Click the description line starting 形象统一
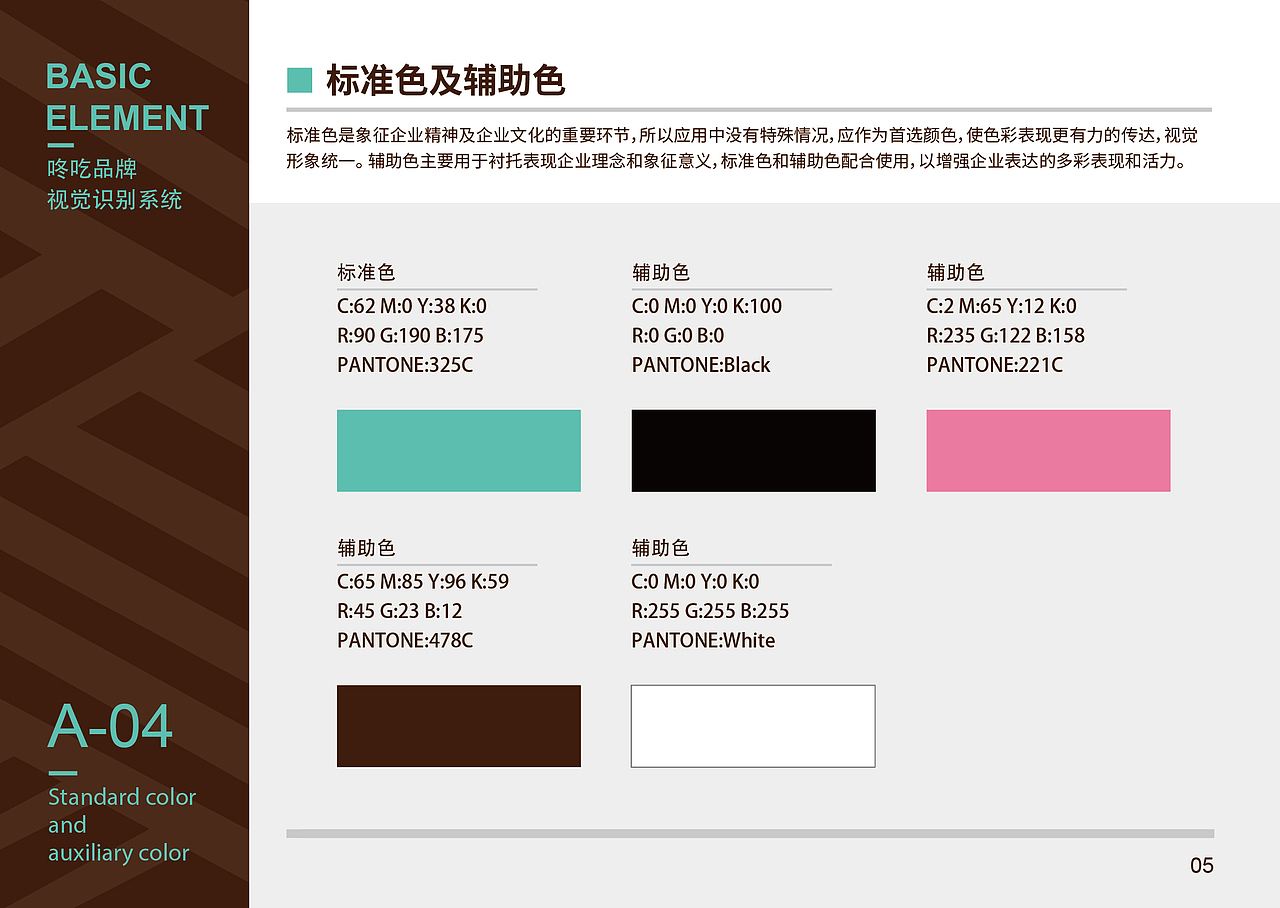 point(738,161)
